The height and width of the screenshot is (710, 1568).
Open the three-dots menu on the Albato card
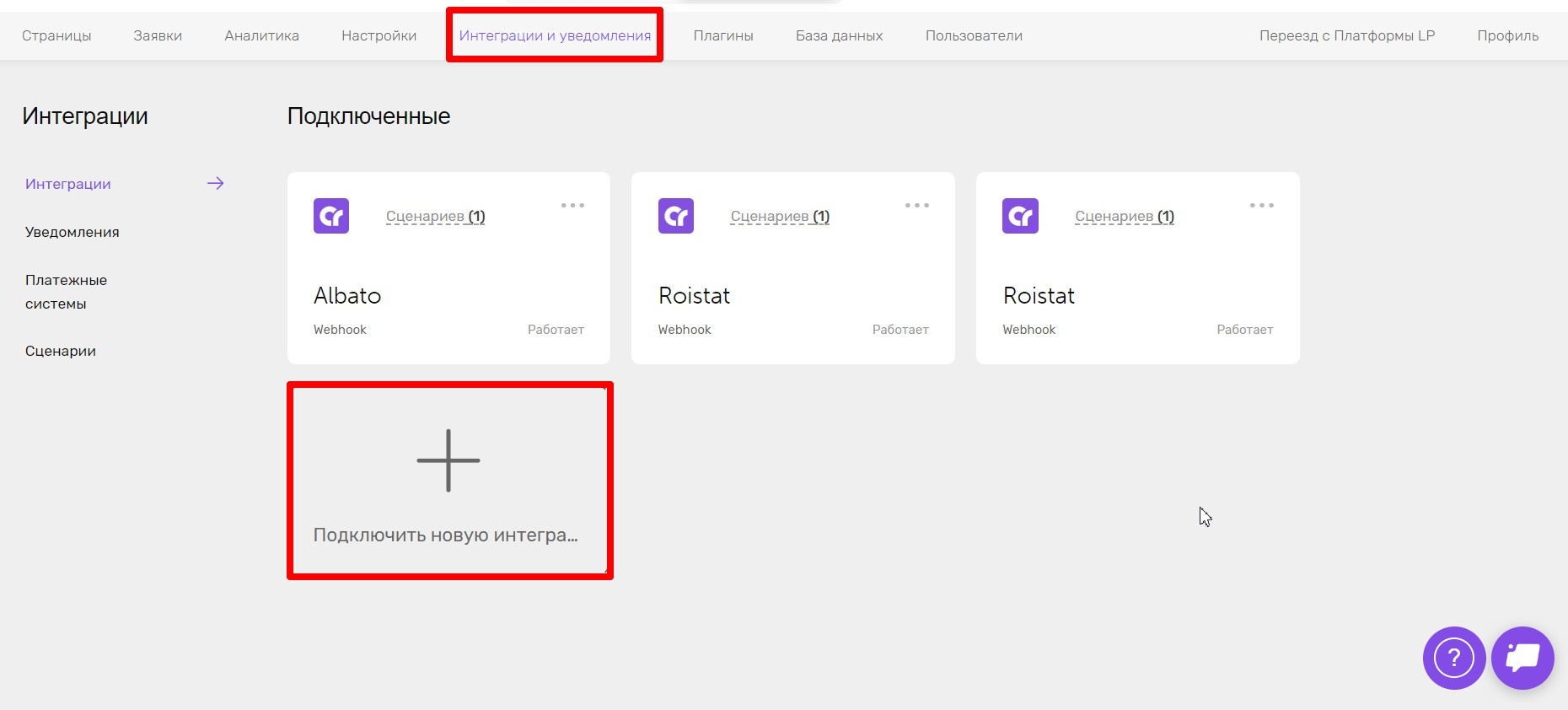(572, 205)
